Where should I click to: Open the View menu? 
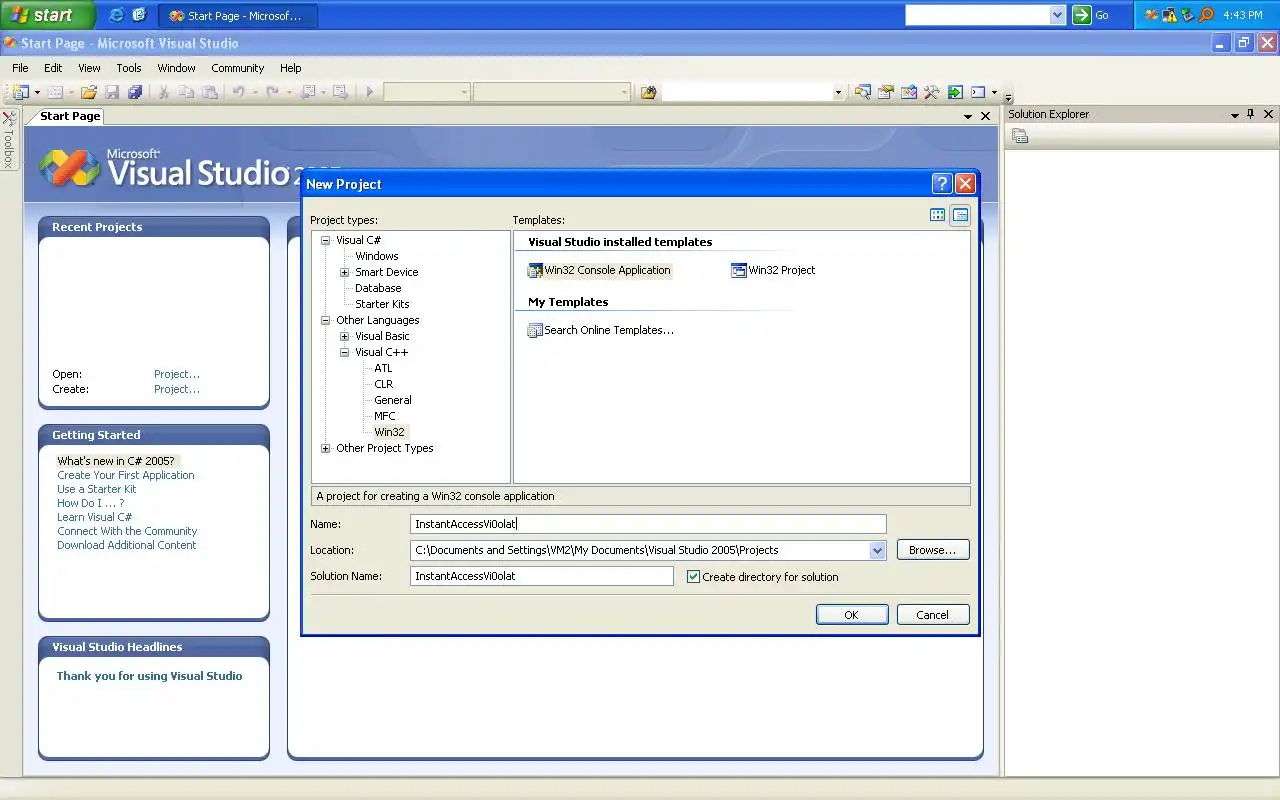pos(89,68)
